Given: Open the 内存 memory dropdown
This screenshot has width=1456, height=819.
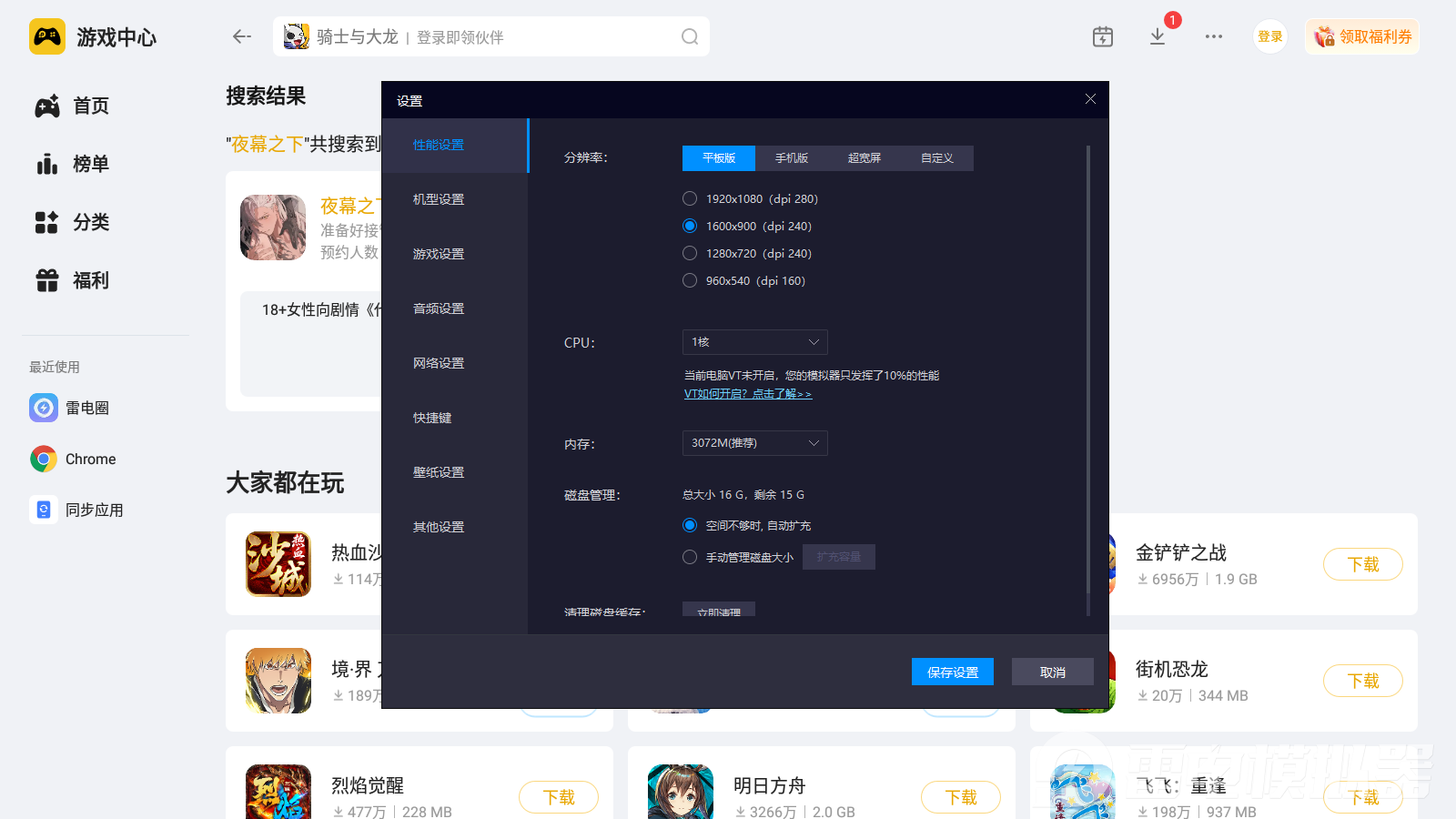Looking at the screenshot, I should pyautogui.click(x=754, y=443).
